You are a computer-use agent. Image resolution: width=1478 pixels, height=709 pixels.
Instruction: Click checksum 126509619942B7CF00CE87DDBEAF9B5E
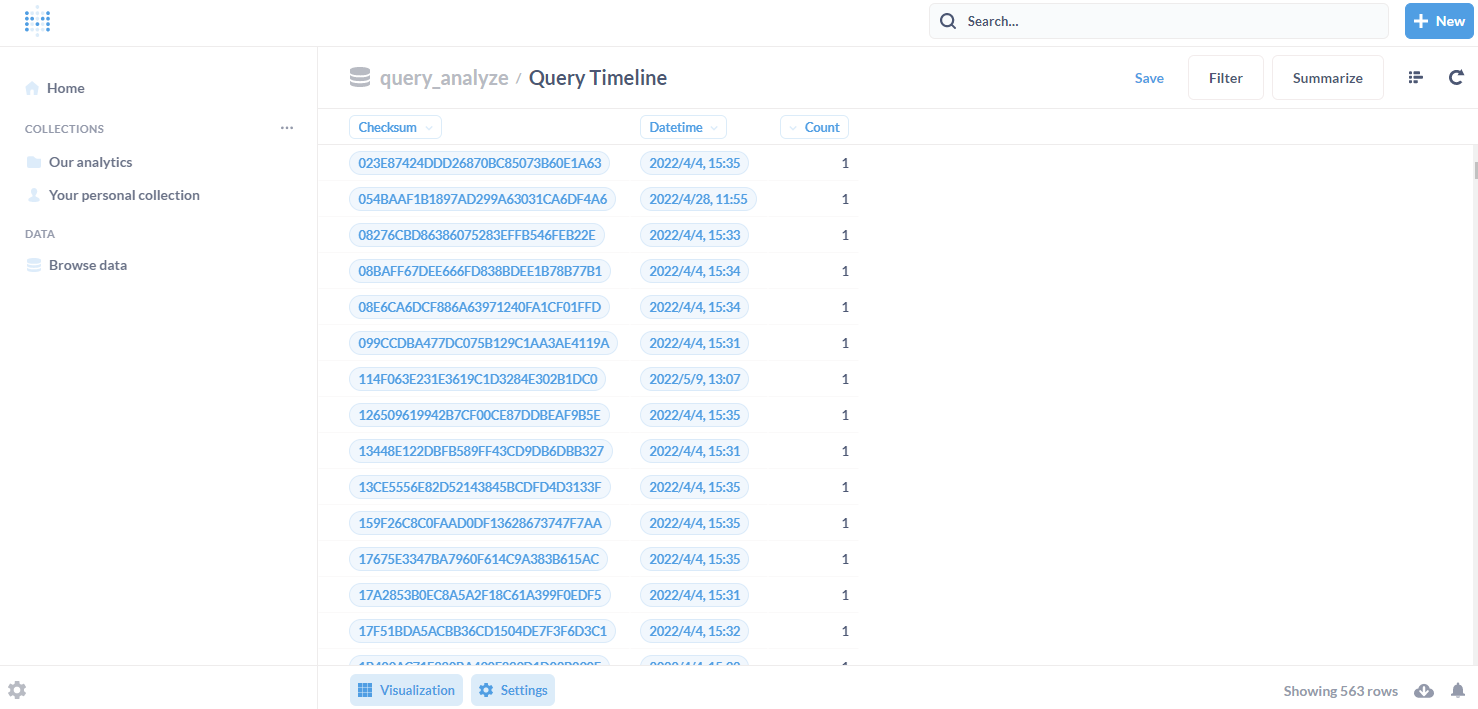[x=480, y=415]
